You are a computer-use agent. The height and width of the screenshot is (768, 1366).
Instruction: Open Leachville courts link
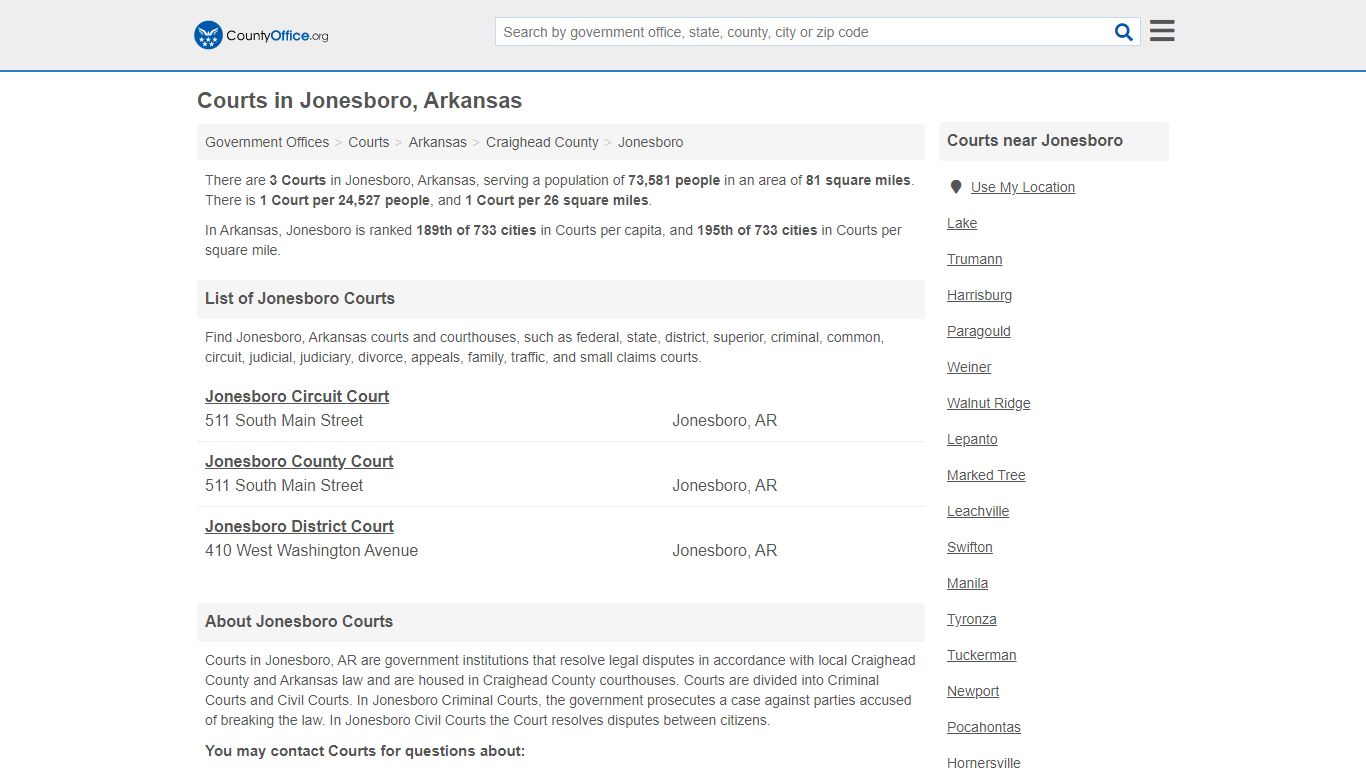click(x=978, y=511)
